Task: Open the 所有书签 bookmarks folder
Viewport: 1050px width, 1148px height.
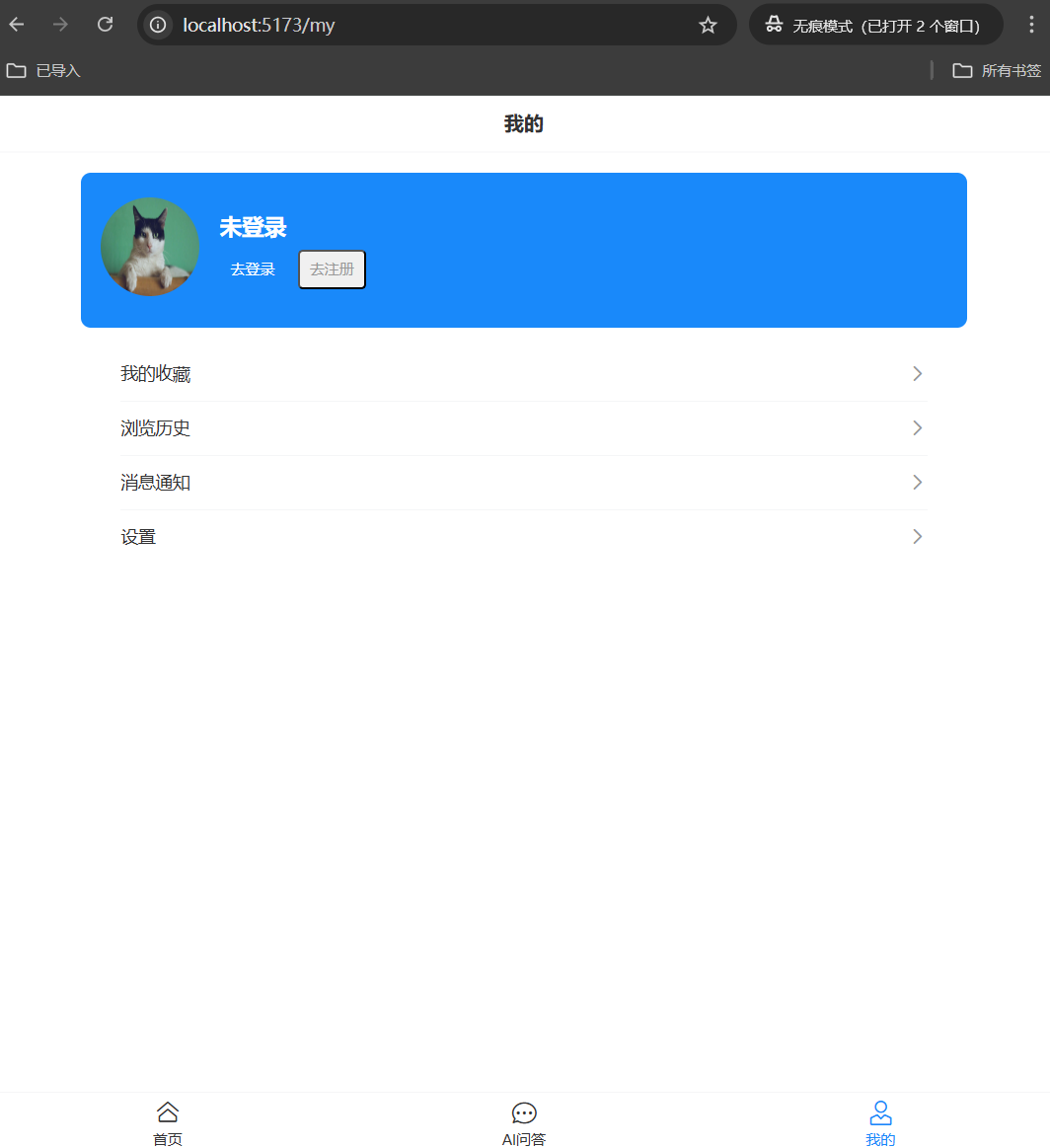Action: [x=997, y=71]
